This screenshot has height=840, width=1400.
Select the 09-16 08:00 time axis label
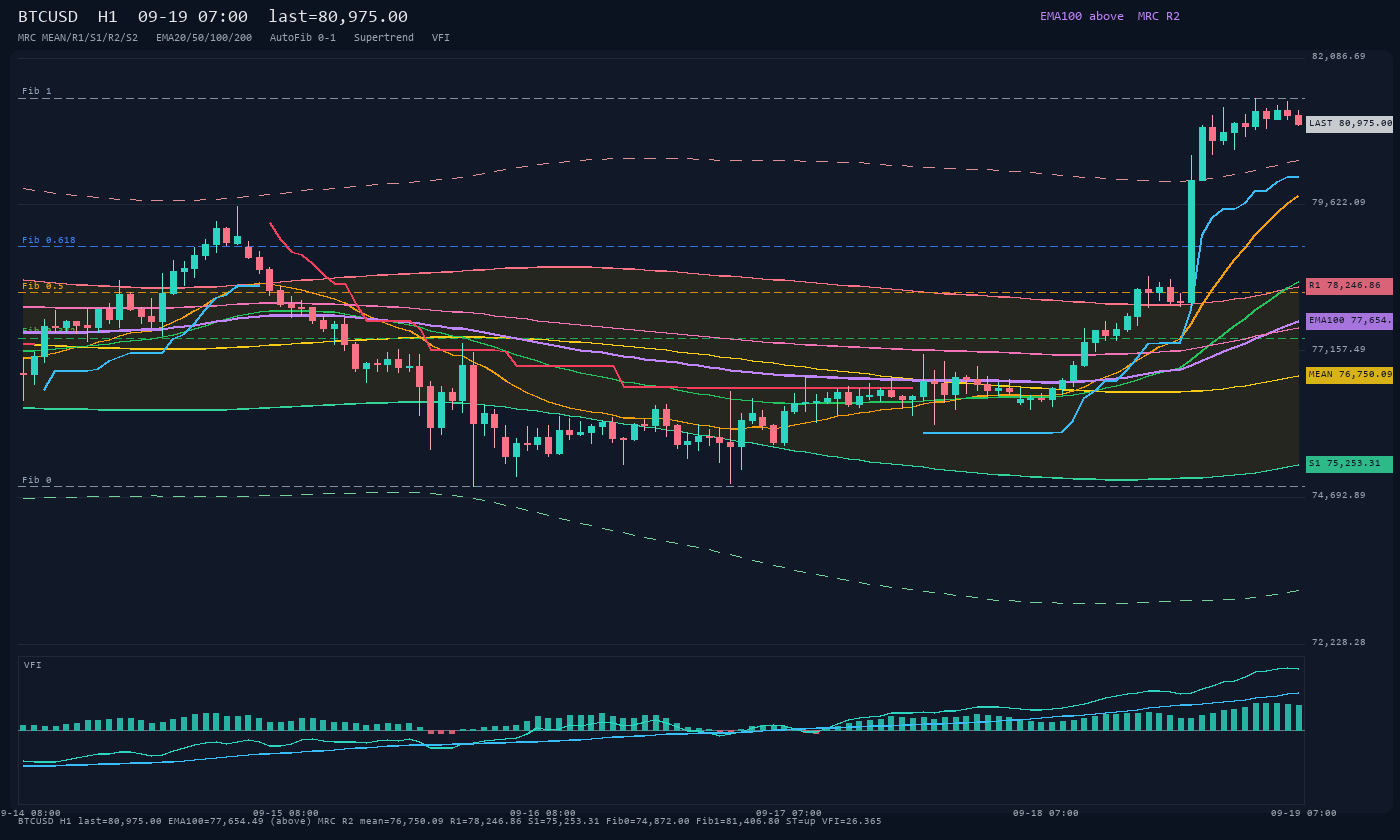pos(543,813)
